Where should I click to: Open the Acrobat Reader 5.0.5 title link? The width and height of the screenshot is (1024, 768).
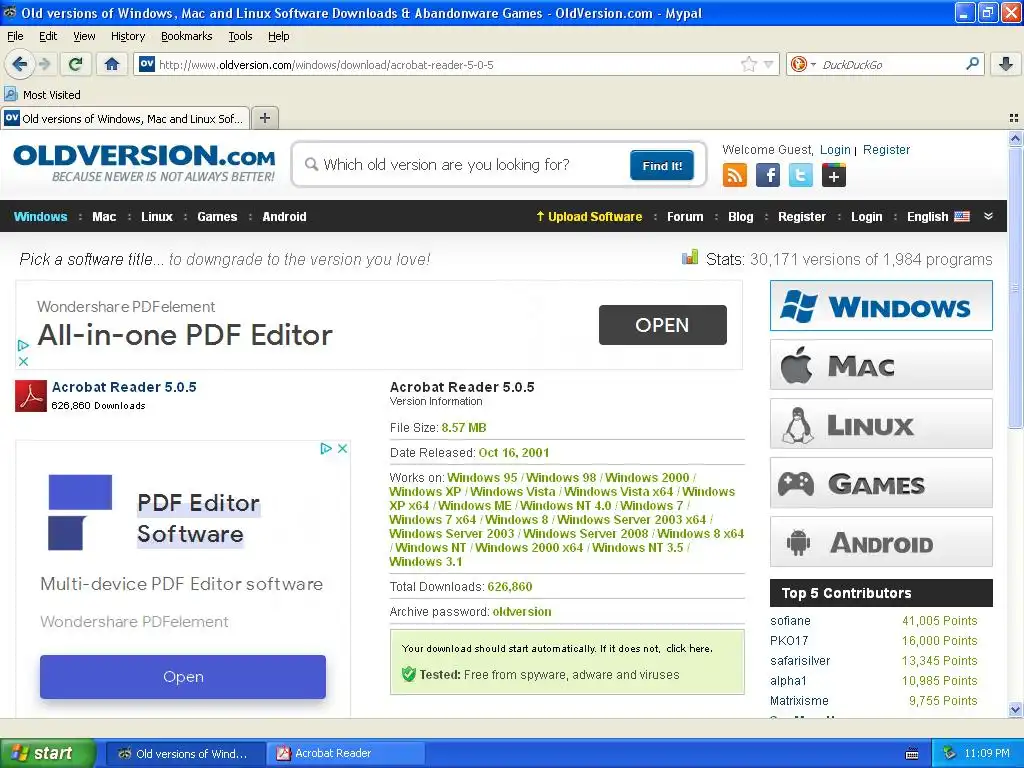[124, 387]
